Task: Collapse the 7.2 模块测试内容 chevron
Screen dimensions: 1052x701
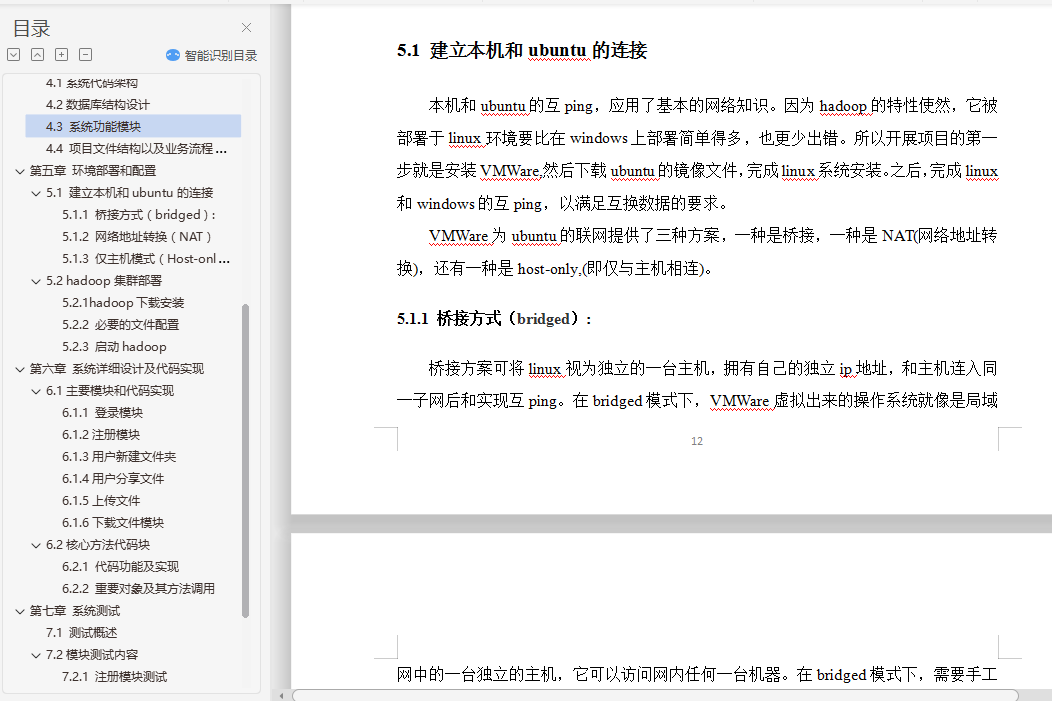Action: (x=36, y=655)
